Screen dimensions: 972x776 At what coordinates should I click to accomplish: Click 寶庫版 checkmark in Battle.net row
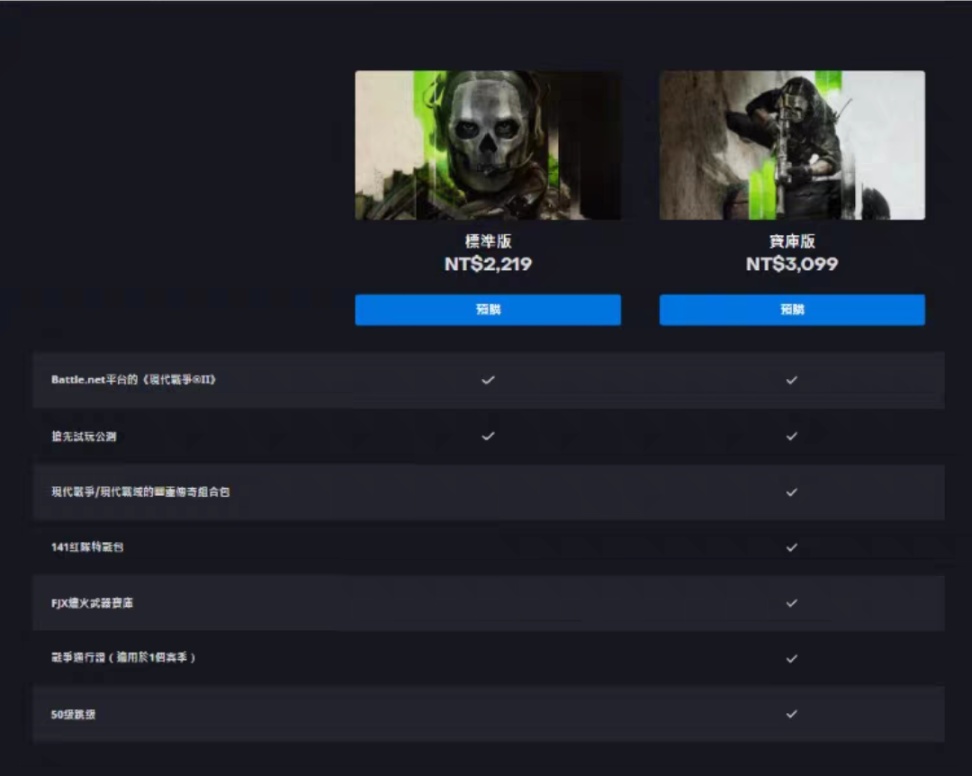coord(792,380)
